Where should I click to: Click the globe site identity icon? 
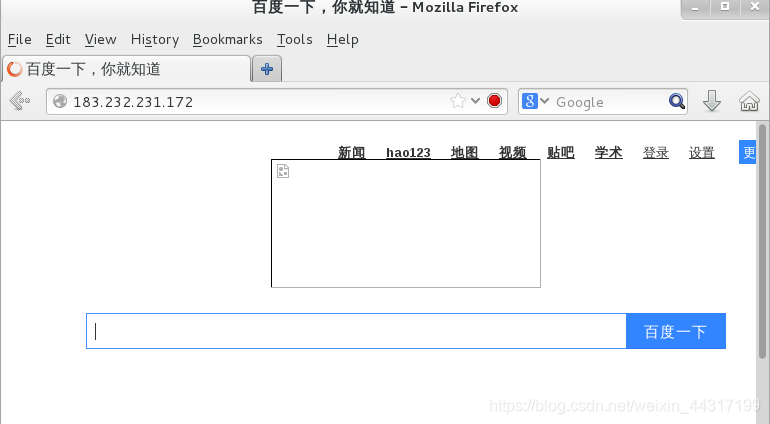pos(60,101)
